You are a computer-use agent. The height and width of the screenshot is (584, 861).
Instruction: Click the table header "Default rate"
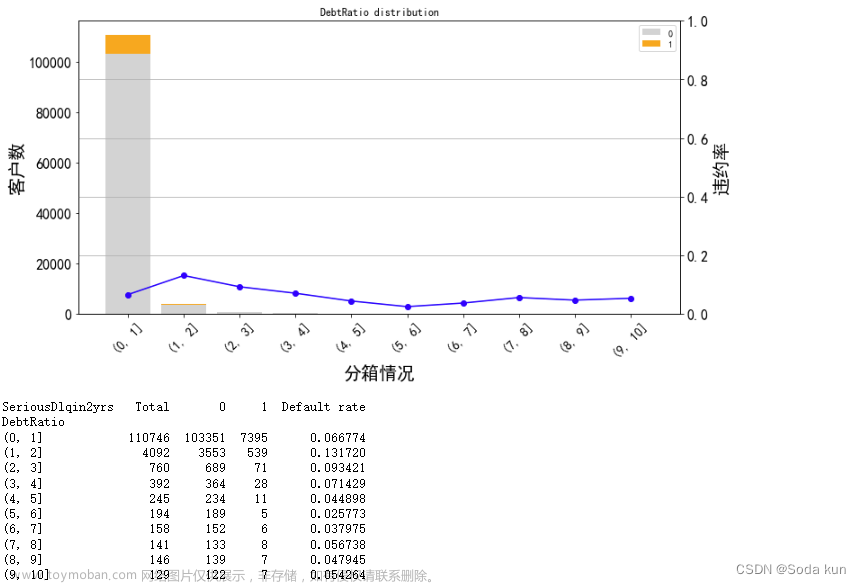point(323,407)
